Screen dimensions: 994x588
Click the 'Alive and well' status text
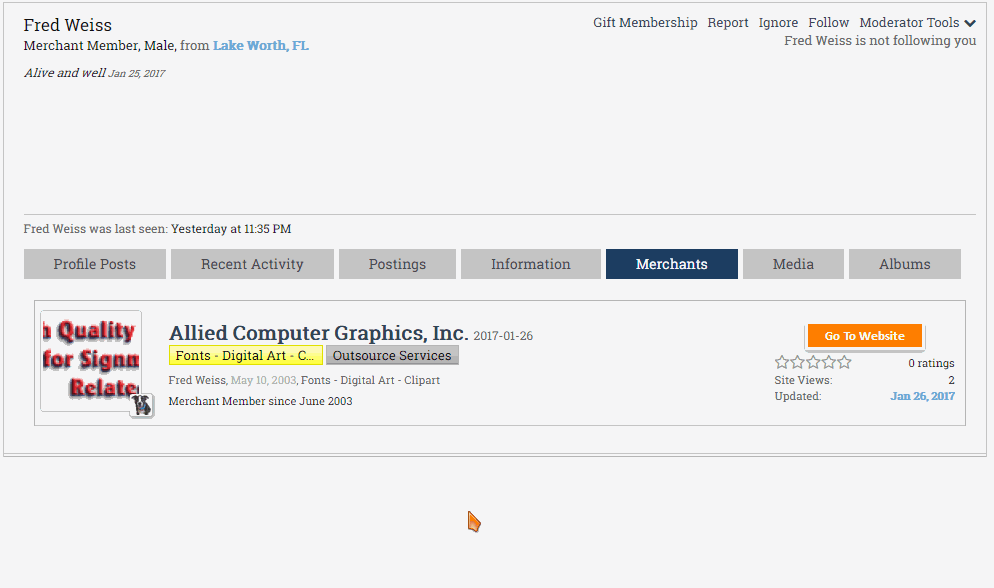[x=65, y=73]
